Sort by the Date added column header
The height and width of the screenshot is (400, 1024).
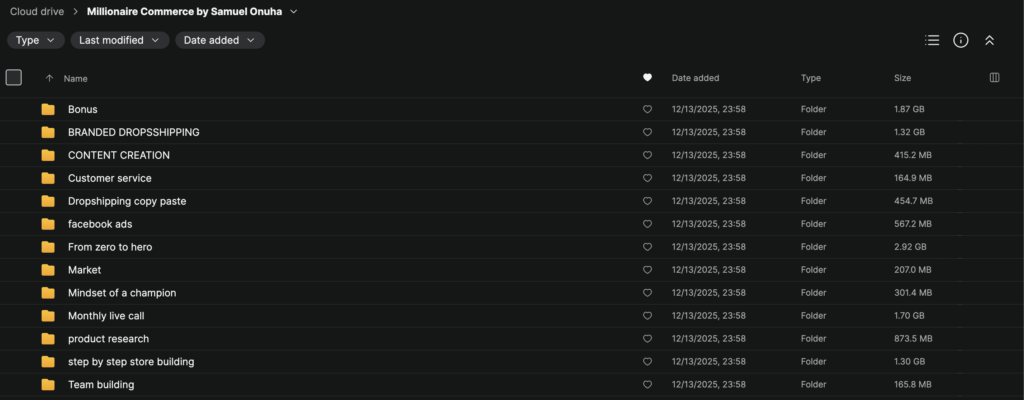pos(695,78)
